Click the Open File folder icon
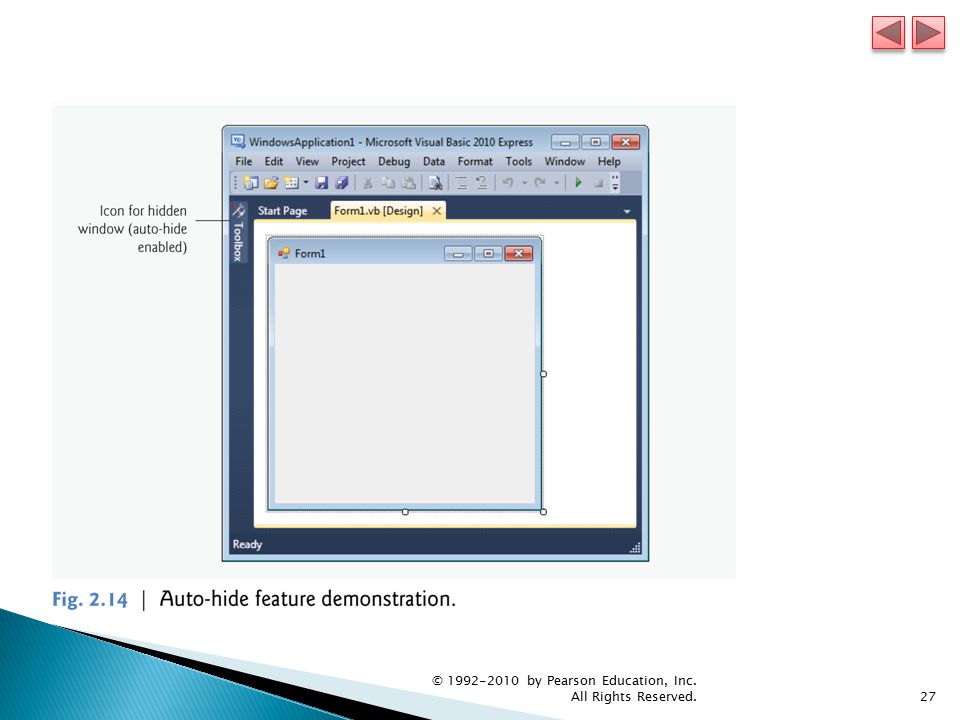The image size is (960, 720). 271,182
